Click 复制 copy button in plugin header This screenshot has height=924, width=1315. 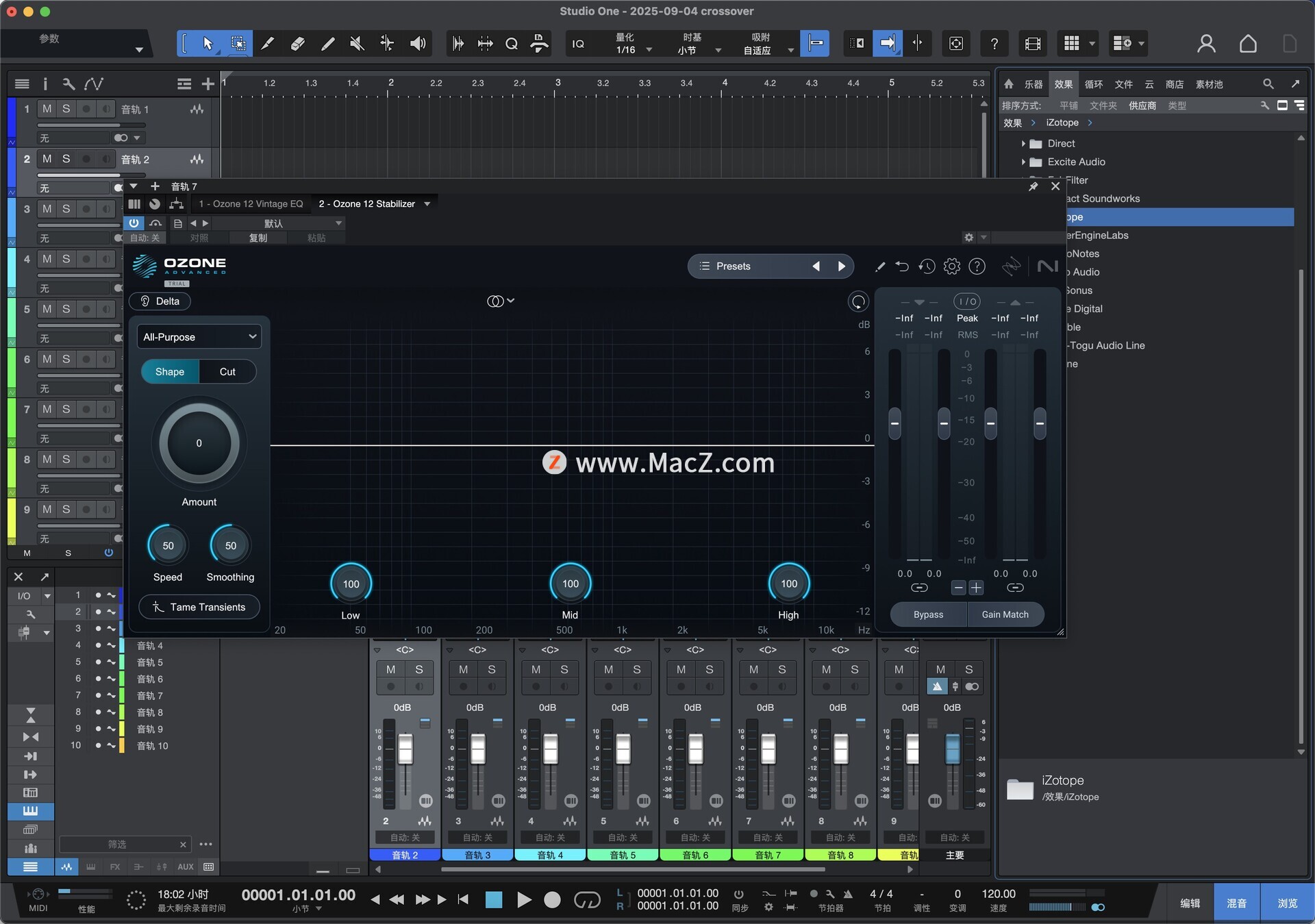[x=258, y=238]
